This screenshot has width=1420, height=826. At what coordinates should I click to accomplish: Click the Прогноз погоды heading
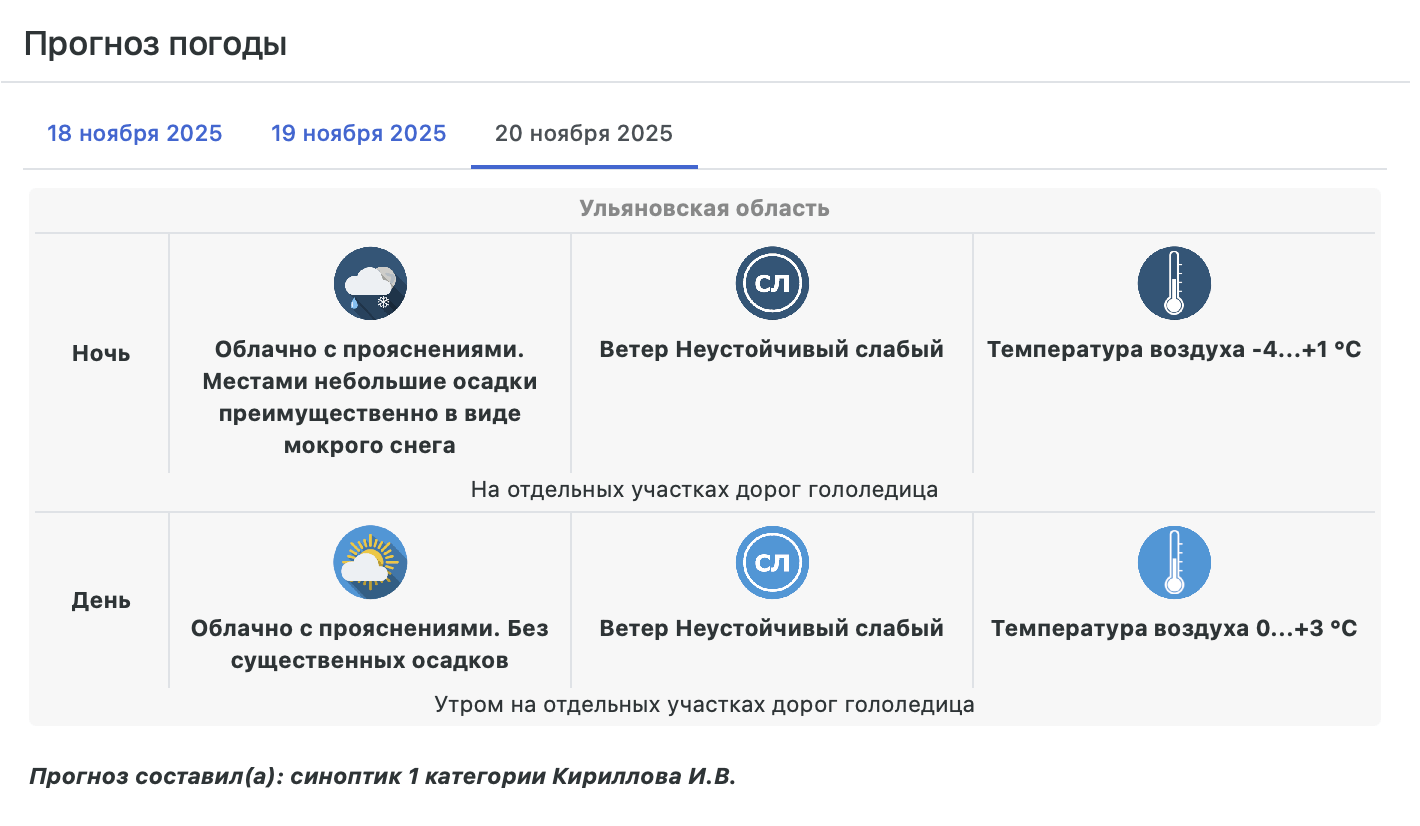[x=155, y=44]
